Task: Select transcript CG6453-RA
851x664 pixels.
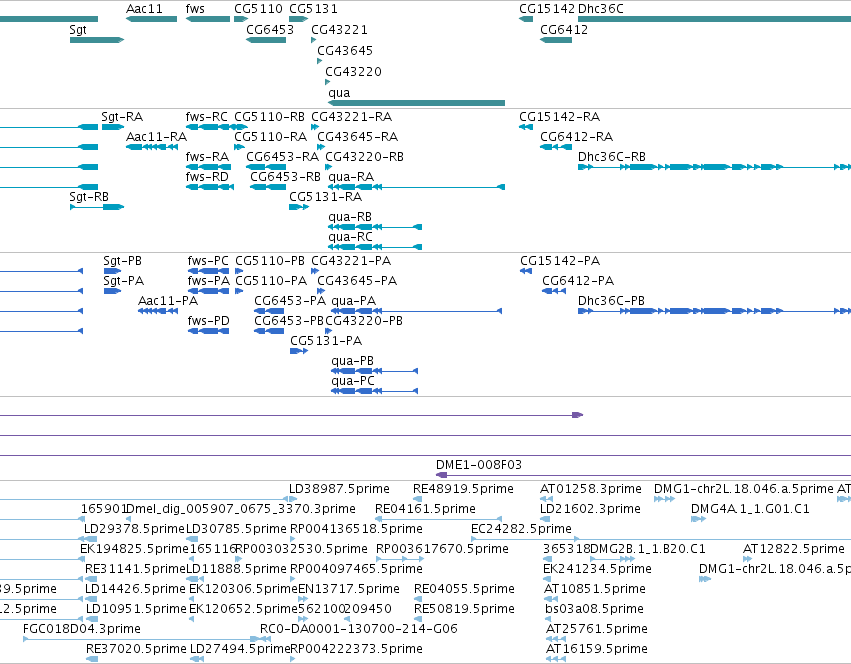Action: [x=266, y=167]
